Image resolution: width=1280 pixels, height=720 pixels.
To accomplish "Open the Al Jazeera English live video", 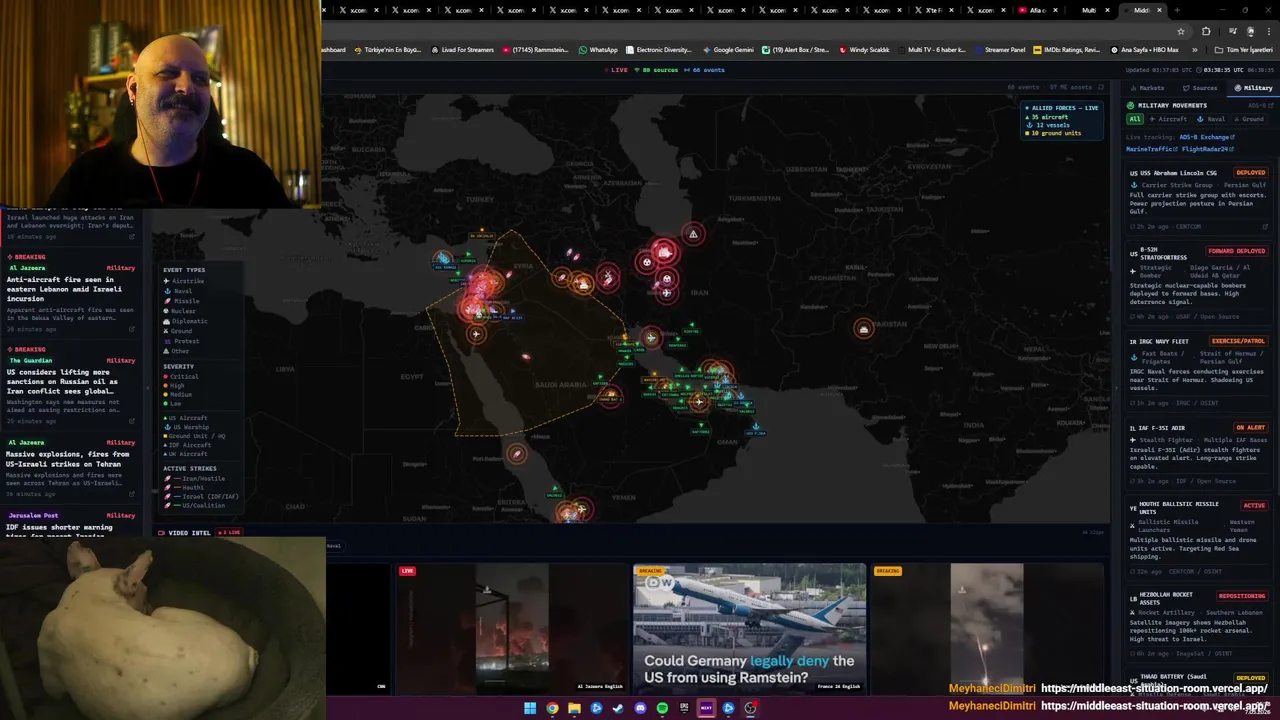I will click(512, 628).
